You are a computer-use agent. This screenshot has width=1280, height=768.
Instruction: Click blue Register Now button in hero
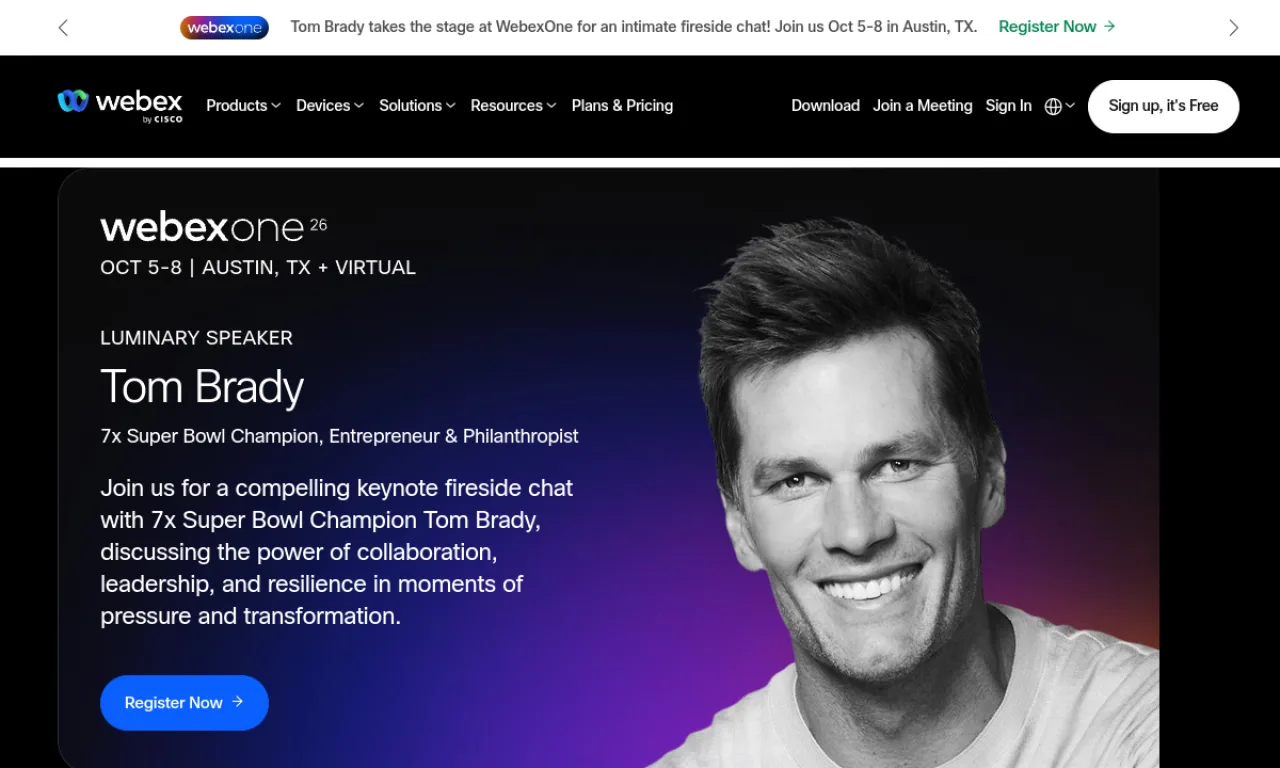coord(184,702)
